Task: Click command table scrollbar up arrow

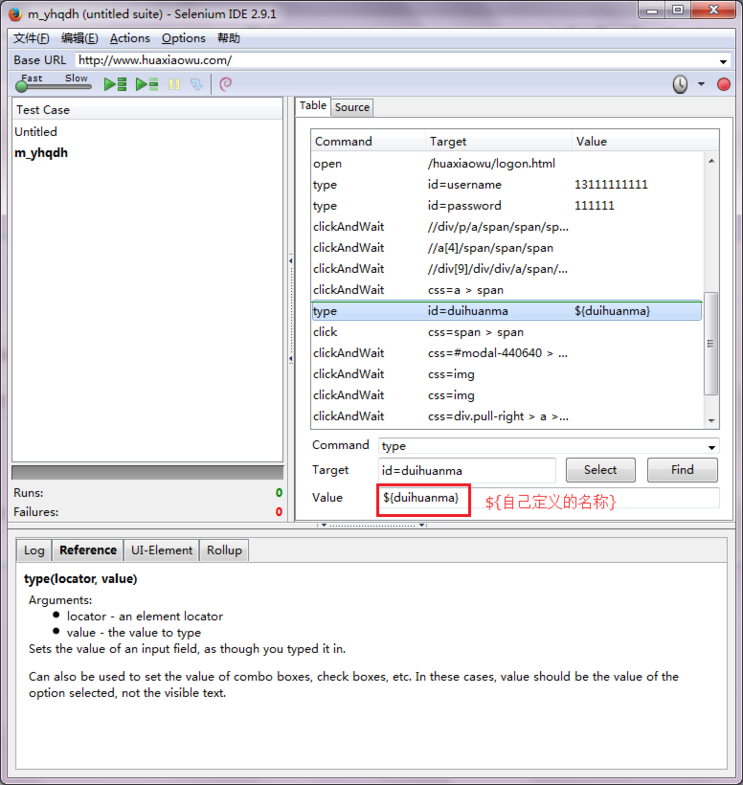Action: tap(711, 161)
